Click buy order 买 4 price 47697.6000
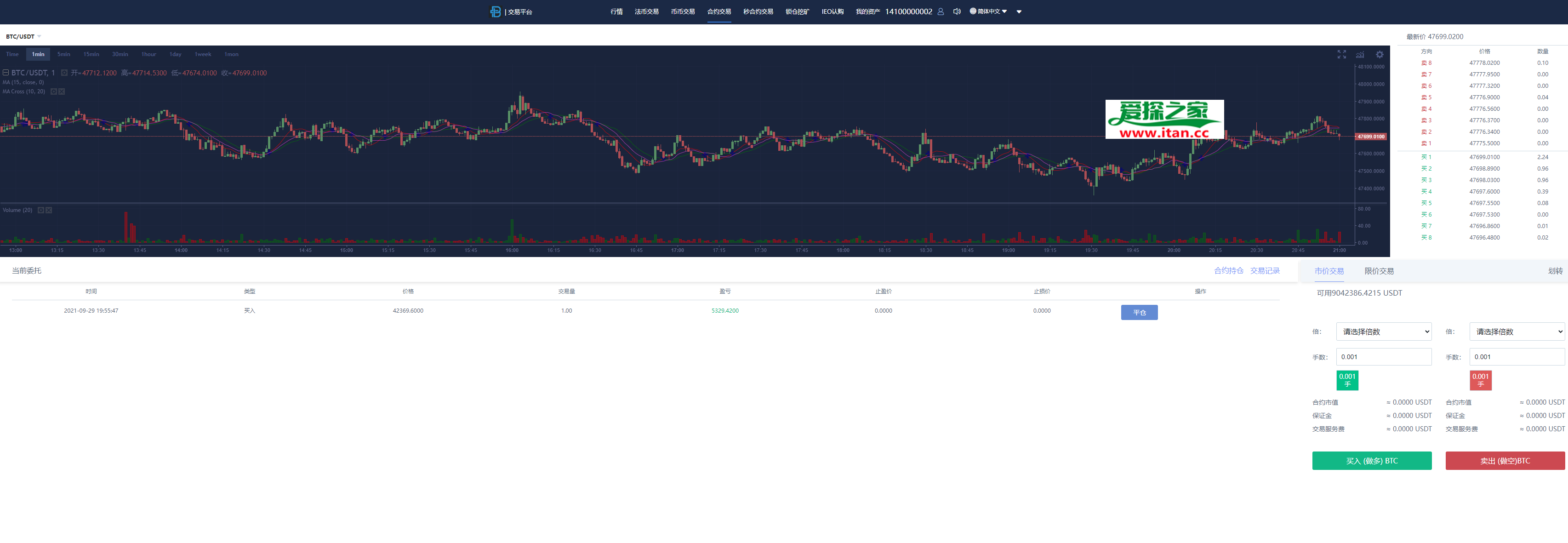 coord(1484,192)
